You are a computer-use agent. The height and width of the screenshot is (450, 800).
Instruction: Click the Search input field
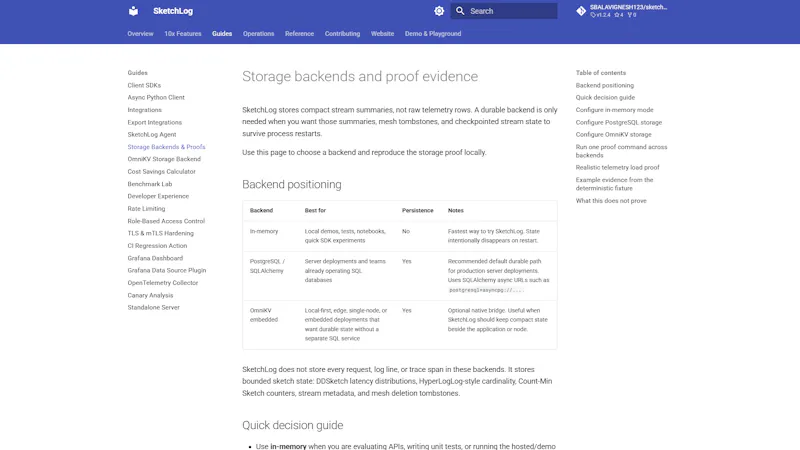click(x=504, y=11)
